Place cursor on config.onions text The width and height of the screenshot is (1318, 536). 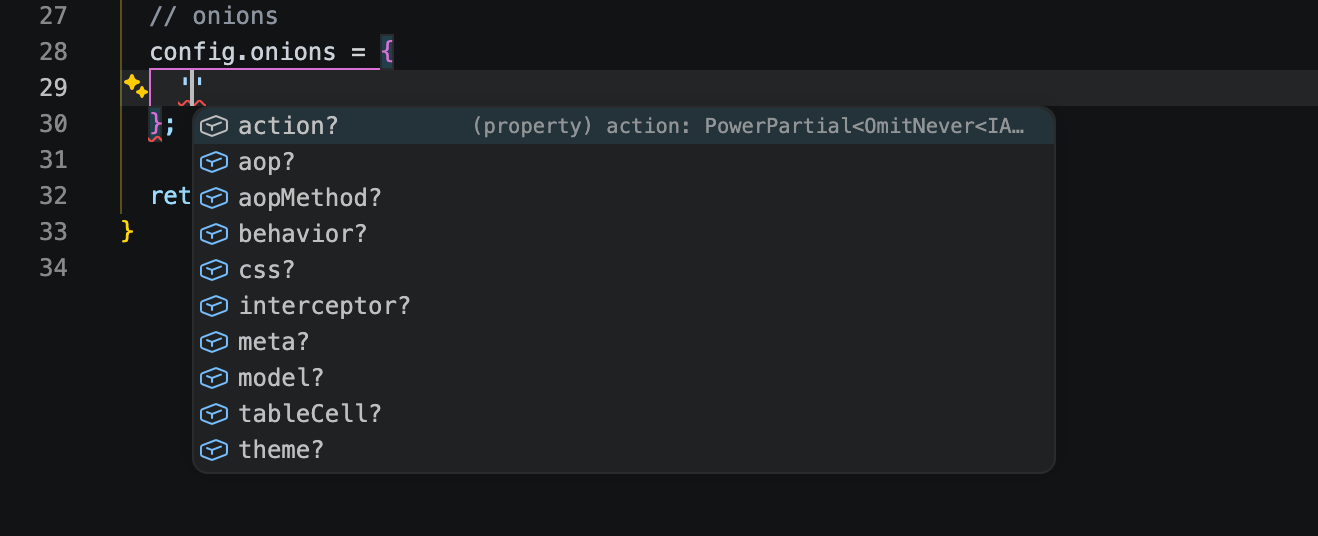242,52
